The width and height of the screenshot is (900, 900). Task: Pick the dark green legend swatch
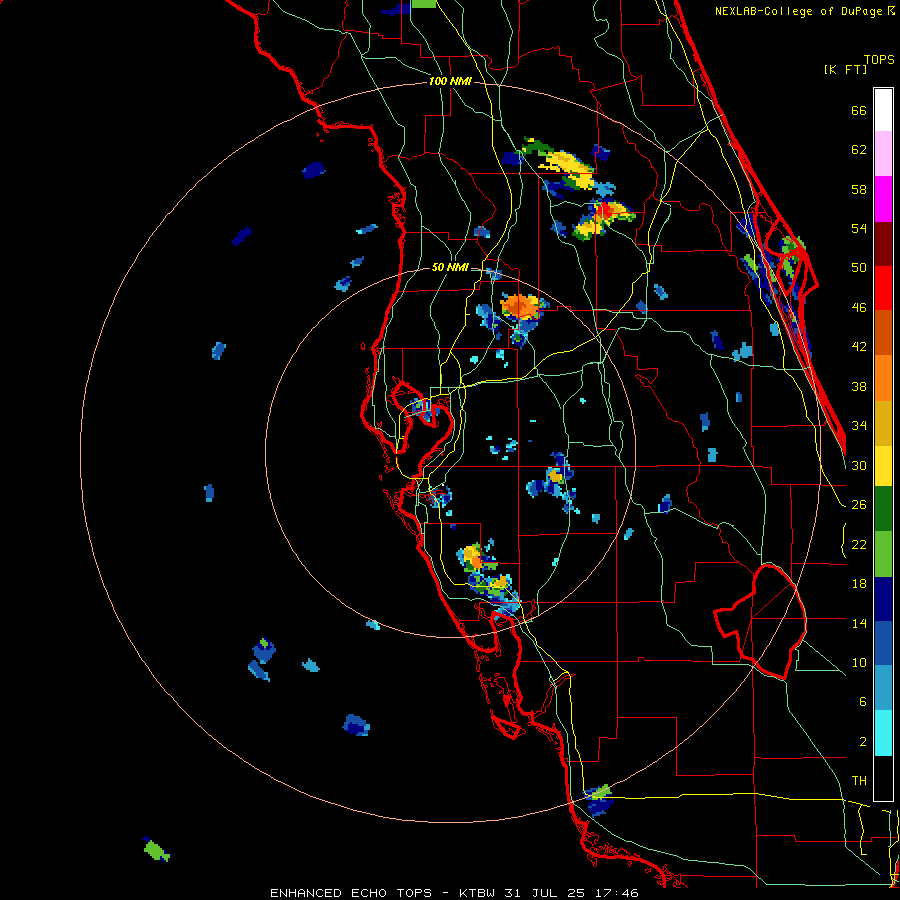[883, 509]
